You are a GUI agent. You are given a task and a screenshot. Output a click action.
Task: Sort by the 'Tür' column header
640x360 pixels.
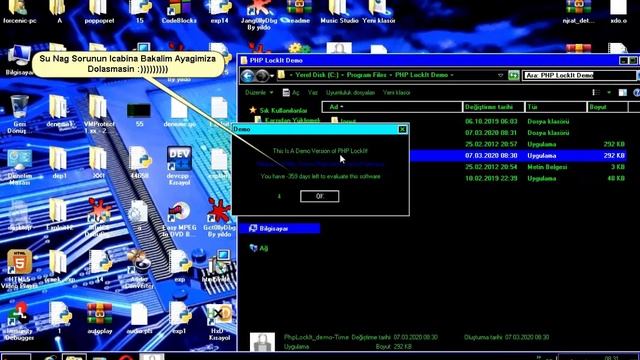(556, 107)
